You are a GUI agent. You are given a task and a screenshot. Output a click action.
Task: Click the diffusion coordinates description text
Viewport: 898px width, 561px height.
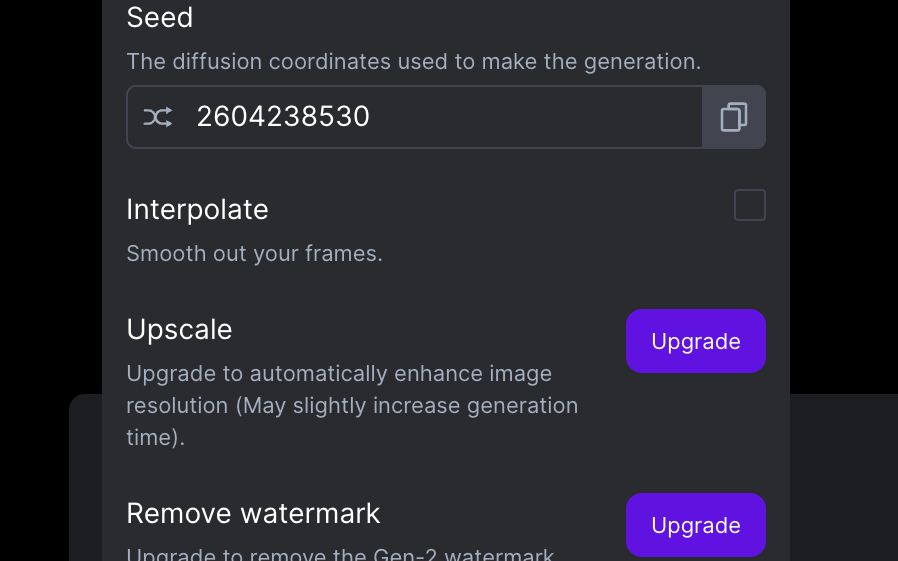(x=413, y=61)
